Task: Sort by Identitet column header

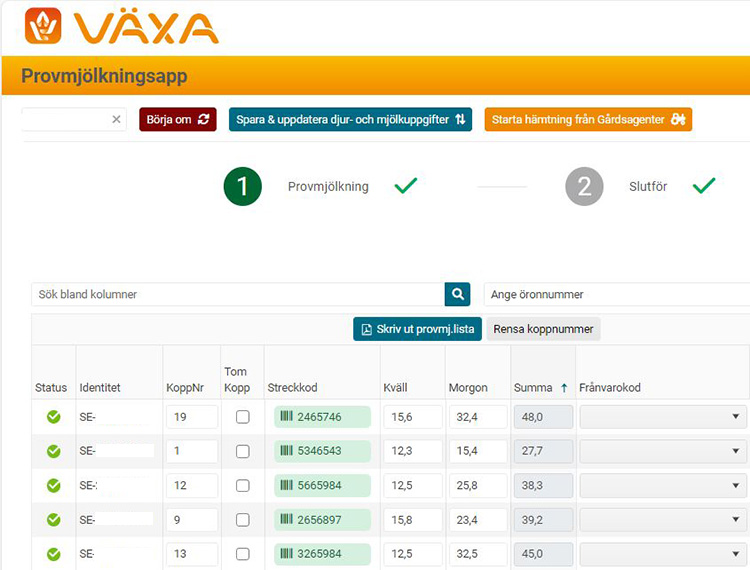Action: tap(99, 387)
